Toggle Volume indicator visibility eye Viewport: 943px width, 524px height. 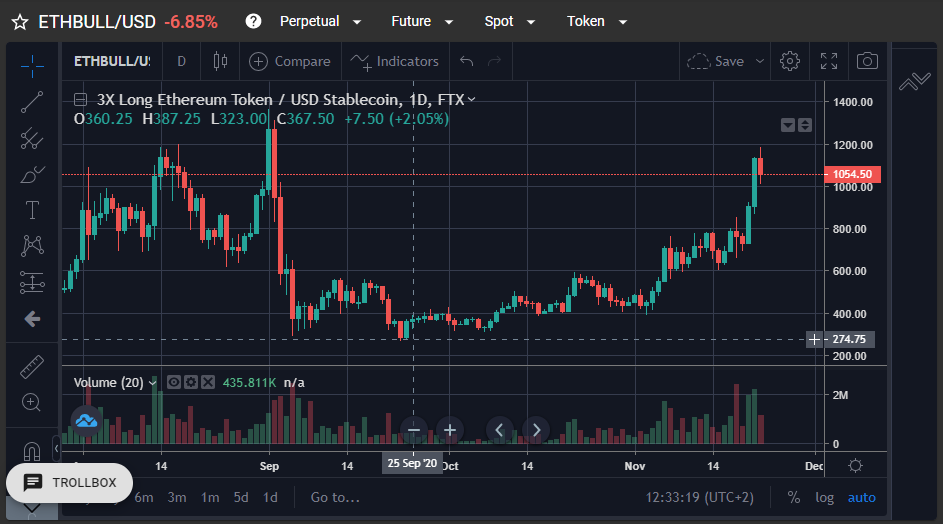pos(174,382)
